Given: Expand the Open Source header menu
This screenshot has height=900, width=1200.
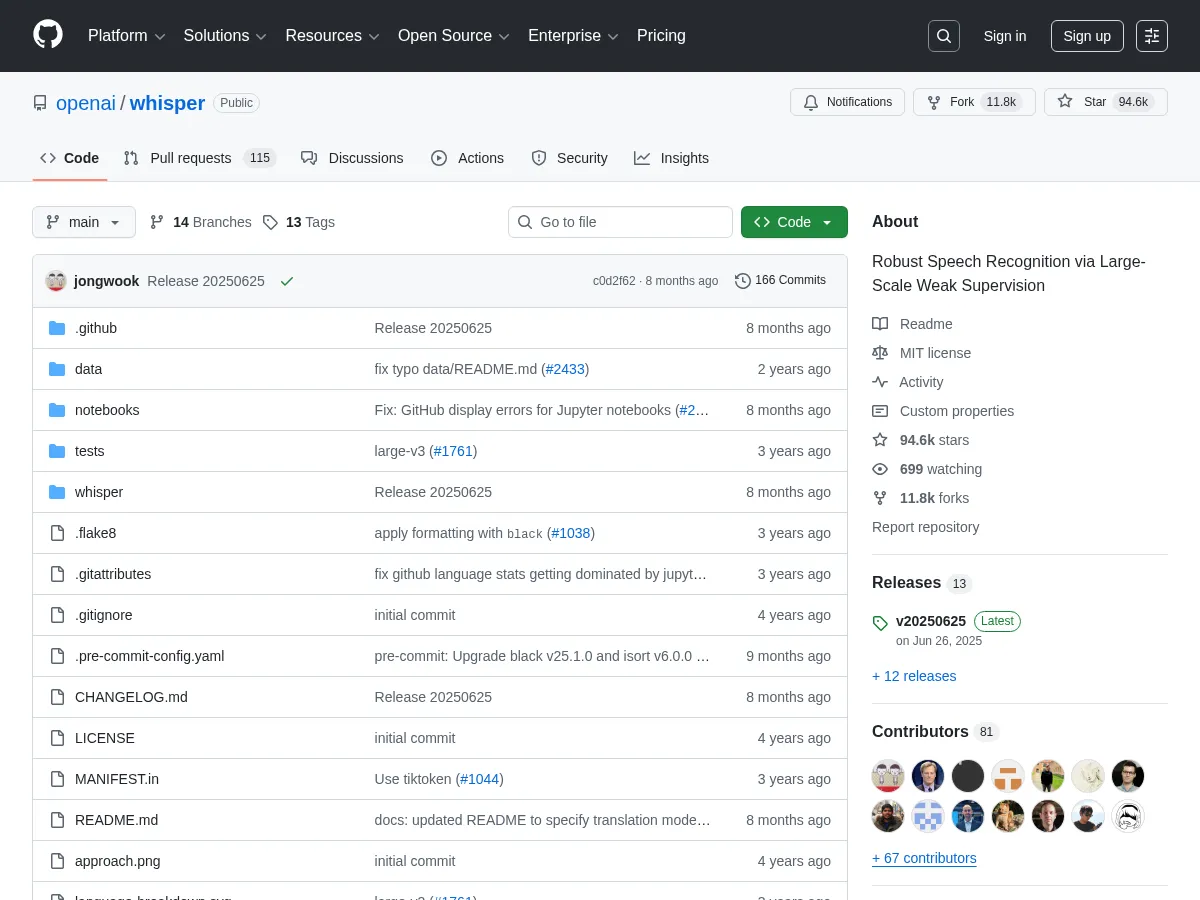Looking at the screenshot, I should pos(454,36).
